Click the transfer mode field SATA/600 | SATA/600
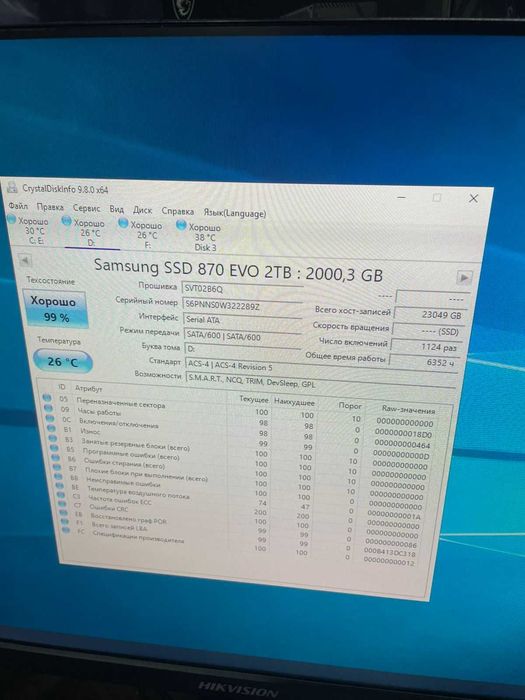Image resolution: width=525 pixels, height=700 pixels. pyautogui.click(x=242, y=337)
